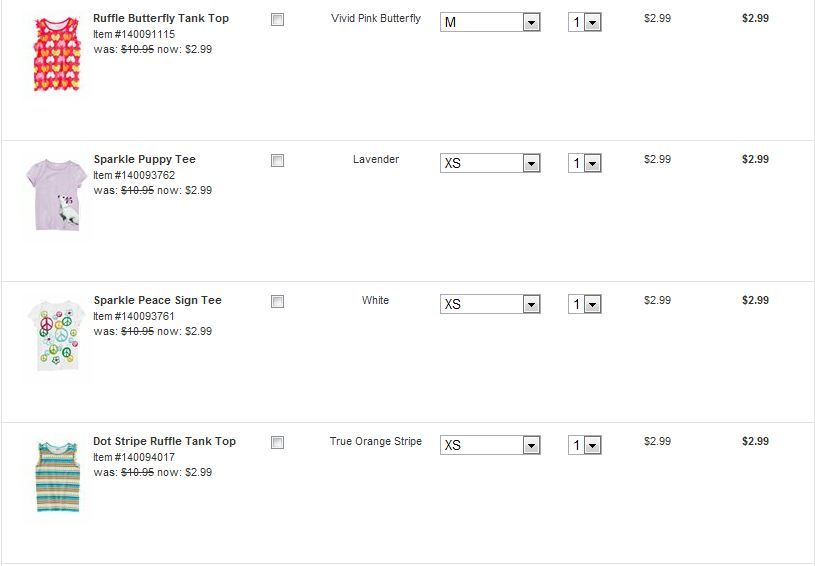This screenshot has width=815, height=566.
Task: Select the Sparkle Peace Sign Tee checkbox
Action: coord(277,302)
